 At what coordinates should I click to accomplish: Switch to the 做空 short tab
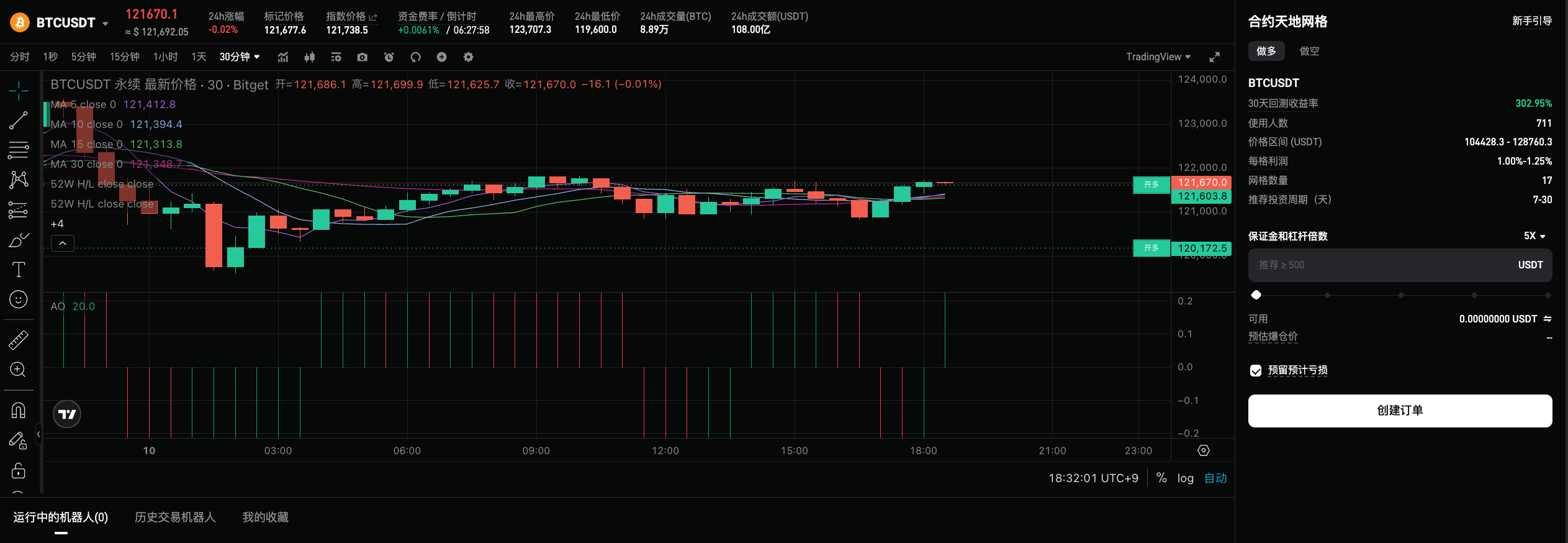(1309, 51)
